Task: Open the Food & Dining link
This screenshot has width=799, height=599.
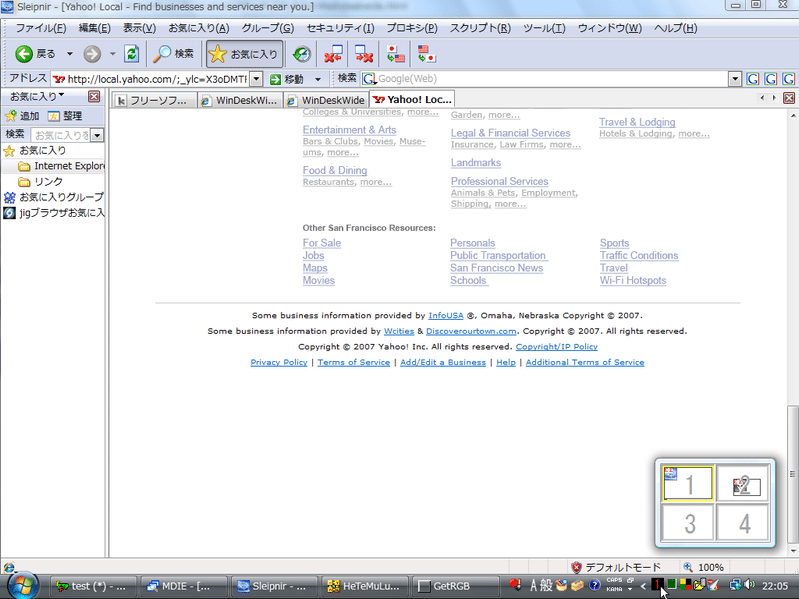Action: 335,170
